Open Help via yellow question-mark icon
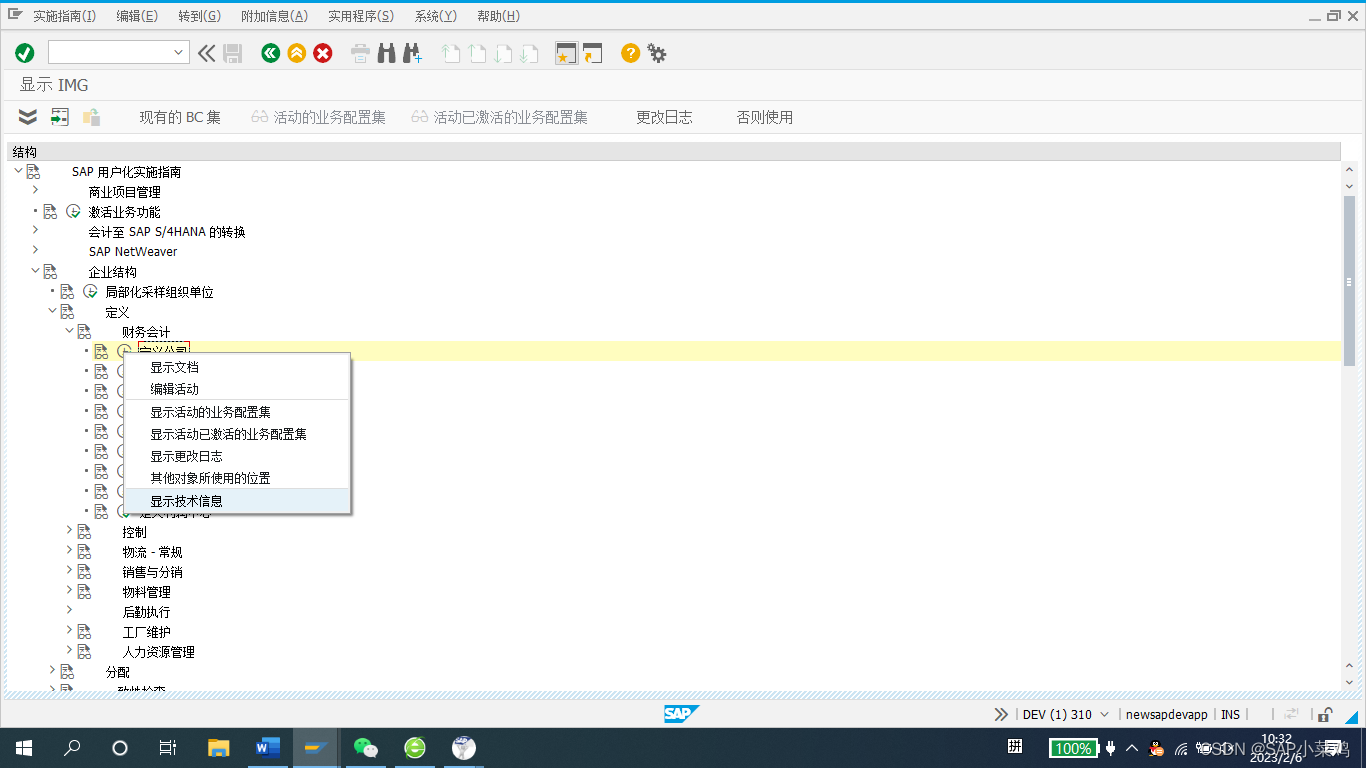This screenshot has width=1366, height=768. pos(630,53)
